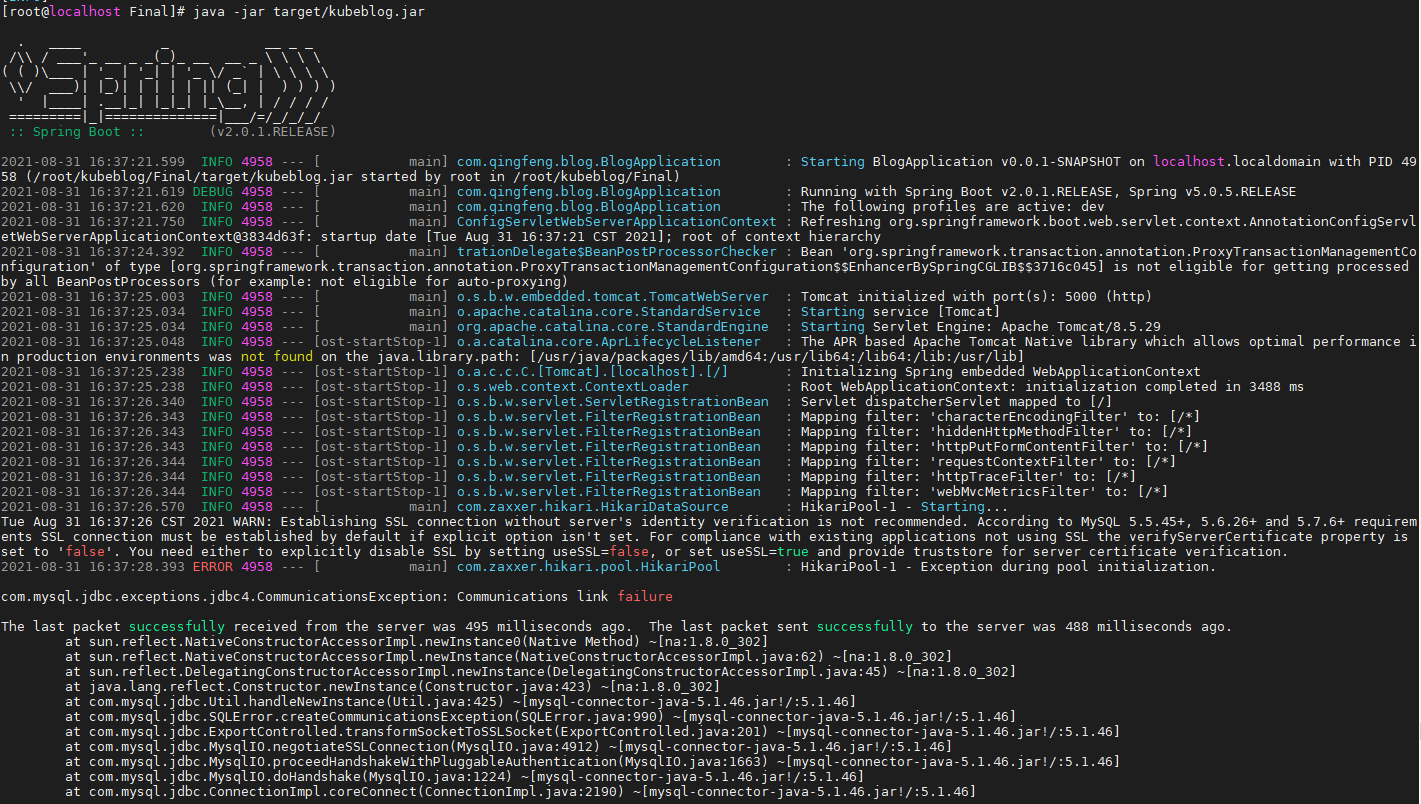The height and width of the screenshot is (804, 1421).
Task: Click the 'characterEncodingFilter' mapping message
Action: point(1000,416)
